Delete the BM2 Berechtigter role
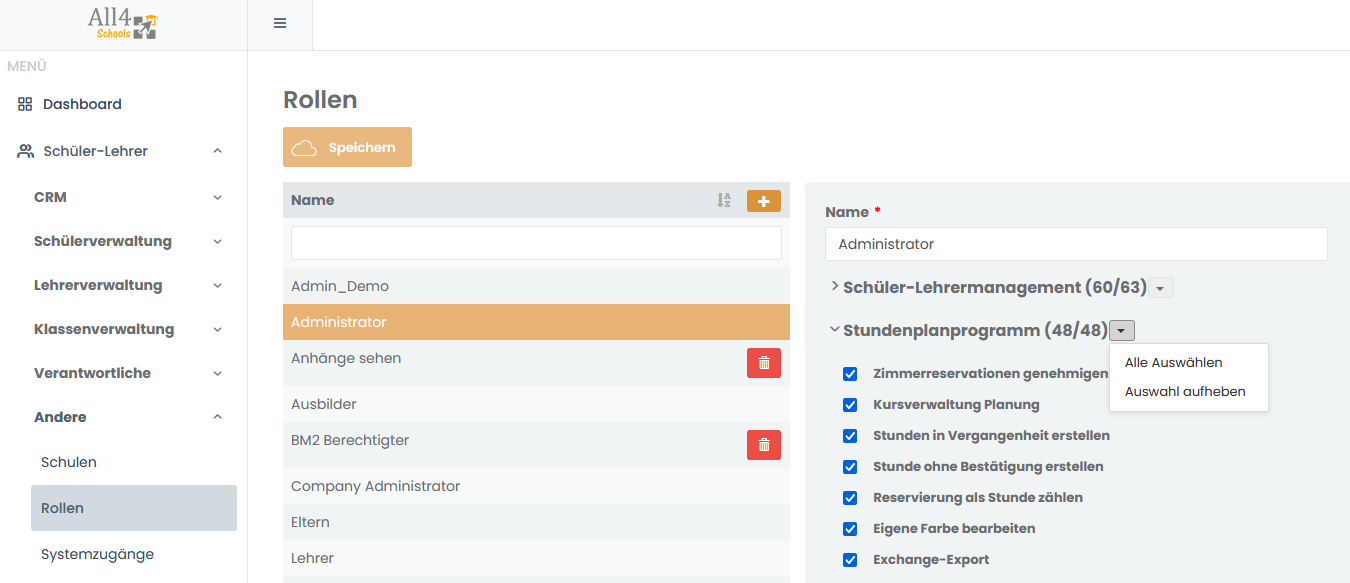The image size is (1350, 583). [764, 445]
